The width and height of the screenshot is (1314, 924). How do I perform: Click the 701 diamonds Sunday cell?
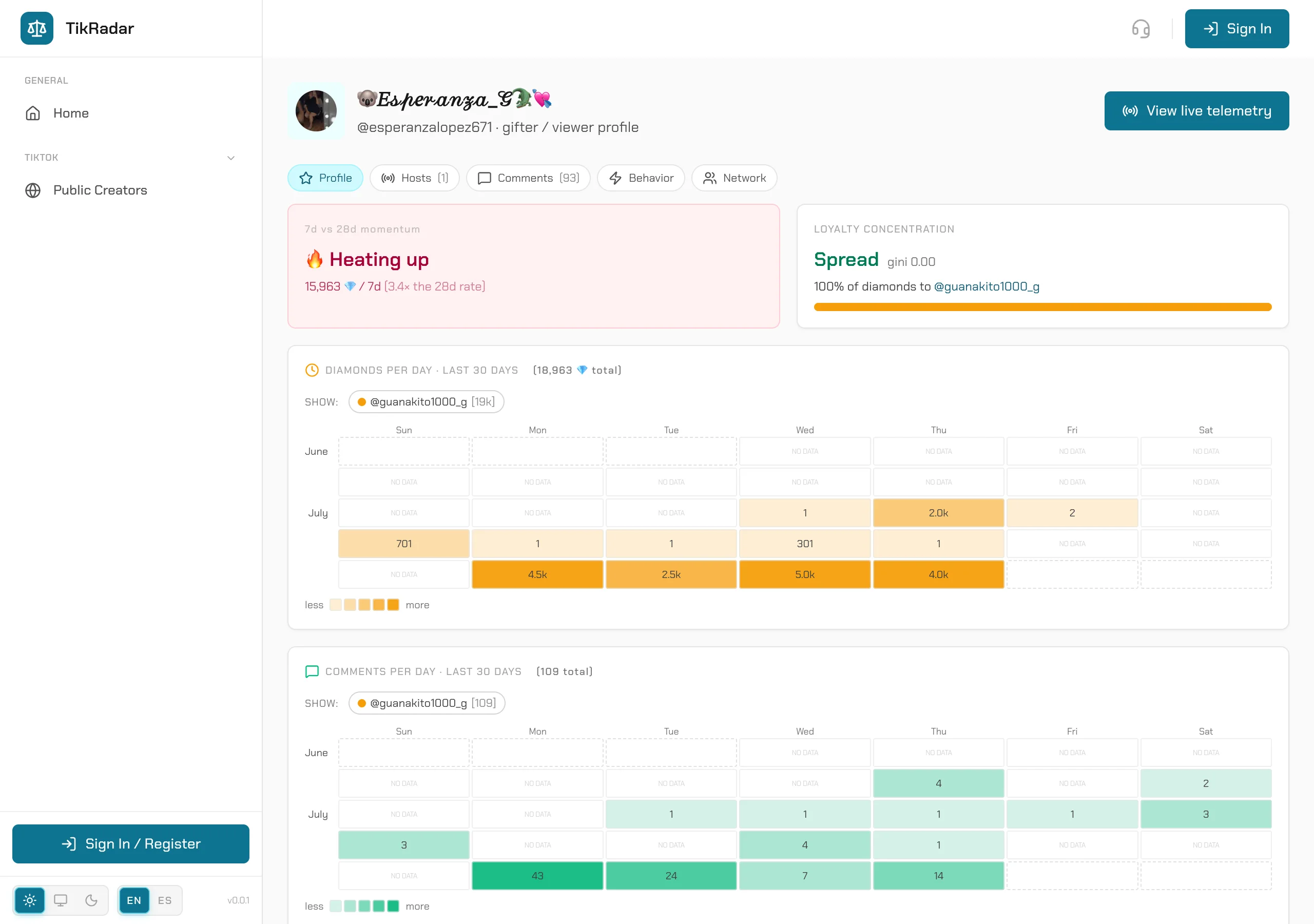click(x=404, y=544)
